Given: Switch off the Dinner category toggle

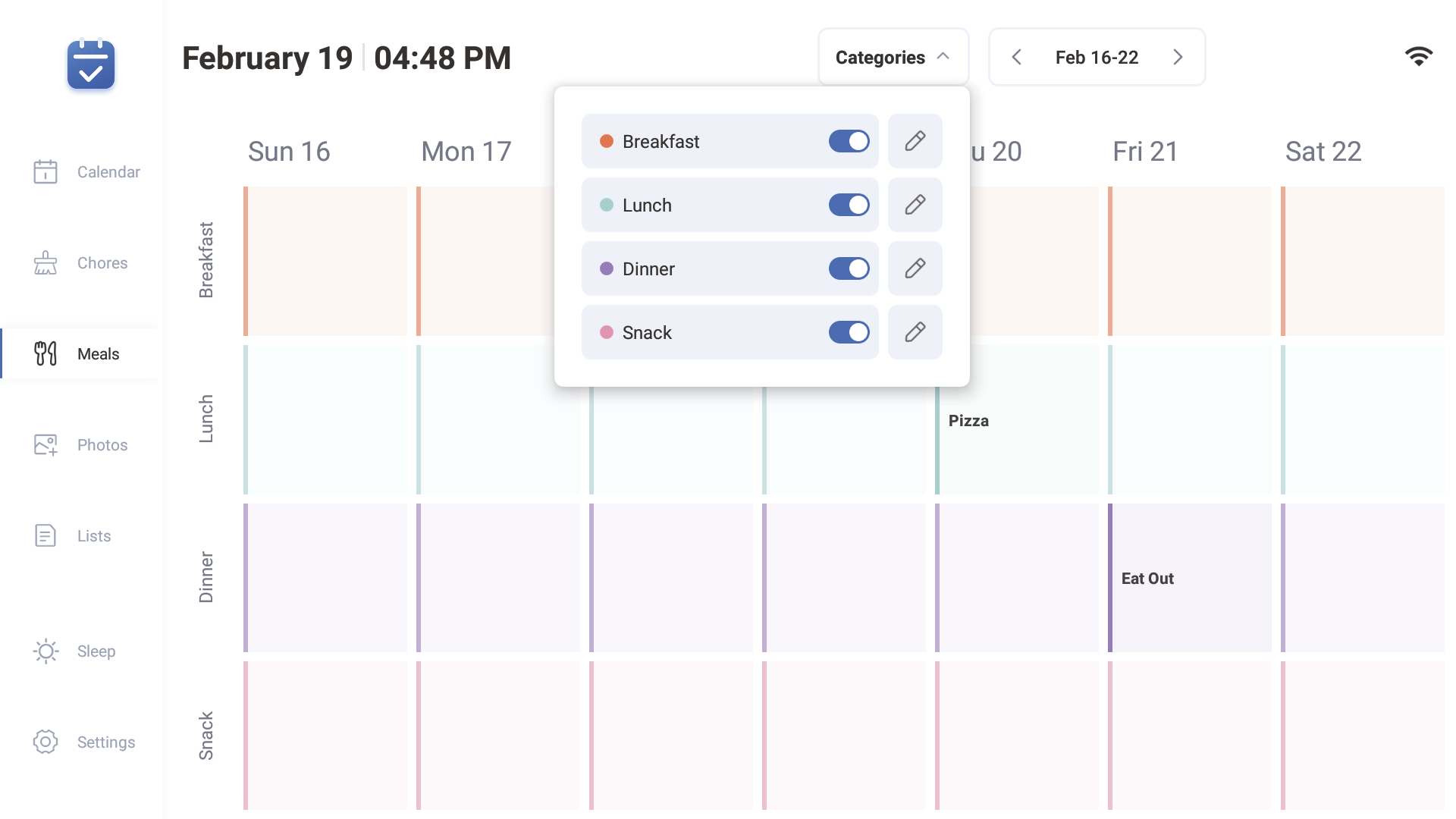Looking at the screenshot, I should [849, 268].
